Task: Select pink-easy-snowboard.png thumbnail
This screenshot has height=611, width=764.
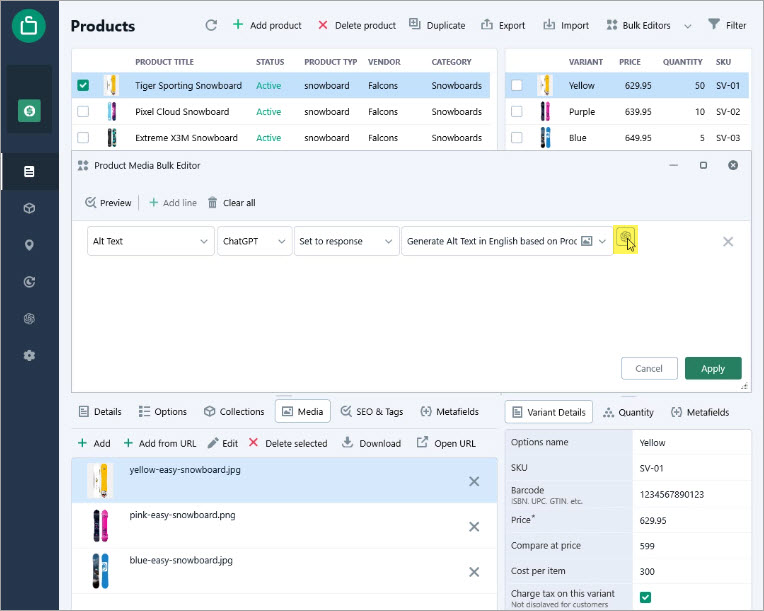Action: (x=101, y=526)
